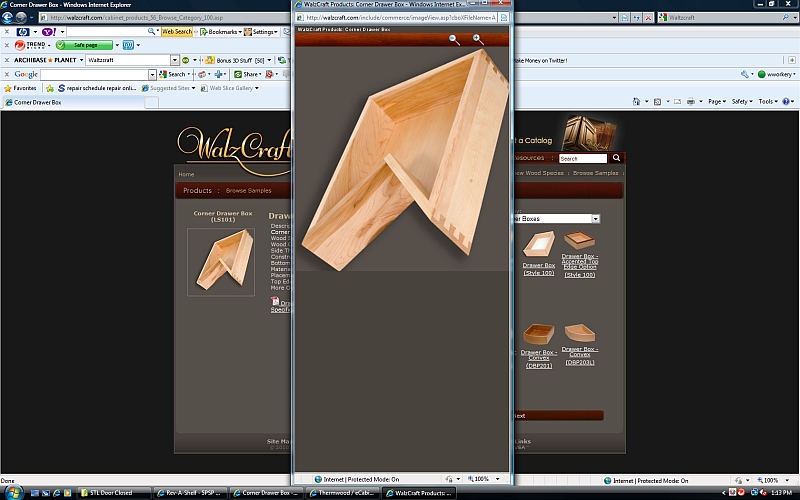The height and width of the screenshot is (500, 800).
Task: Click the Products menu on WalzCraft page
Action: 197,190
